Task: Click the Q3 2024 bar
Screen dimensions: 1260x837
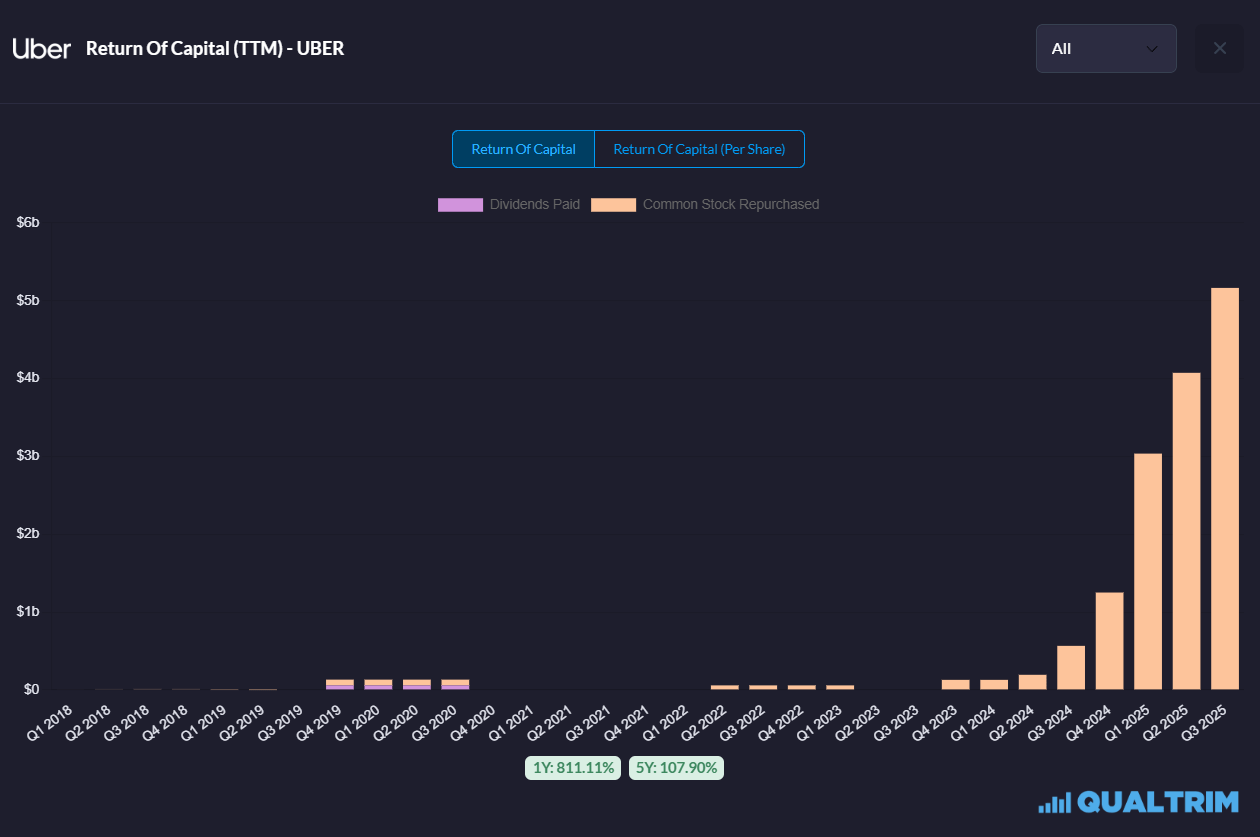Action: coord(1071,667)
